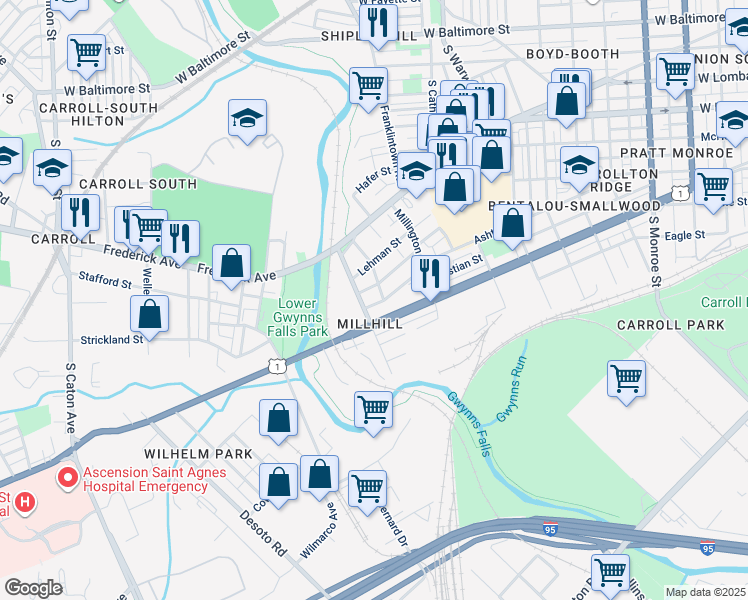Select the Eagle St label

(x=685, y=236)
